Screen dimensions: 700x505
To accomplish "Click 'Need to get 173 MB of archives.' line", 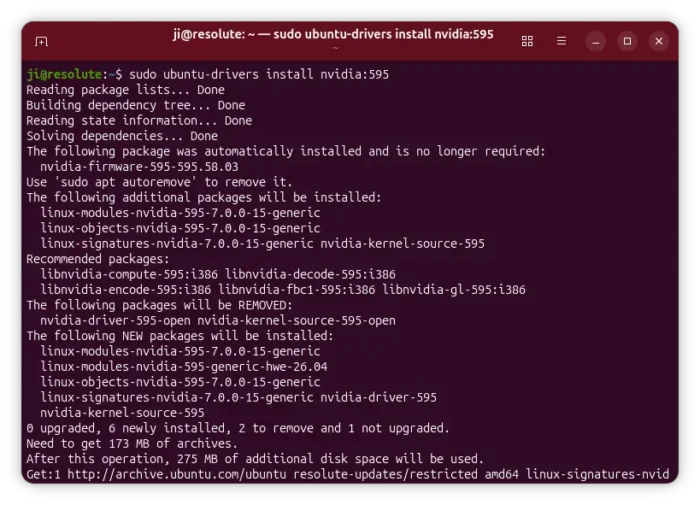I will pos(132,443).
